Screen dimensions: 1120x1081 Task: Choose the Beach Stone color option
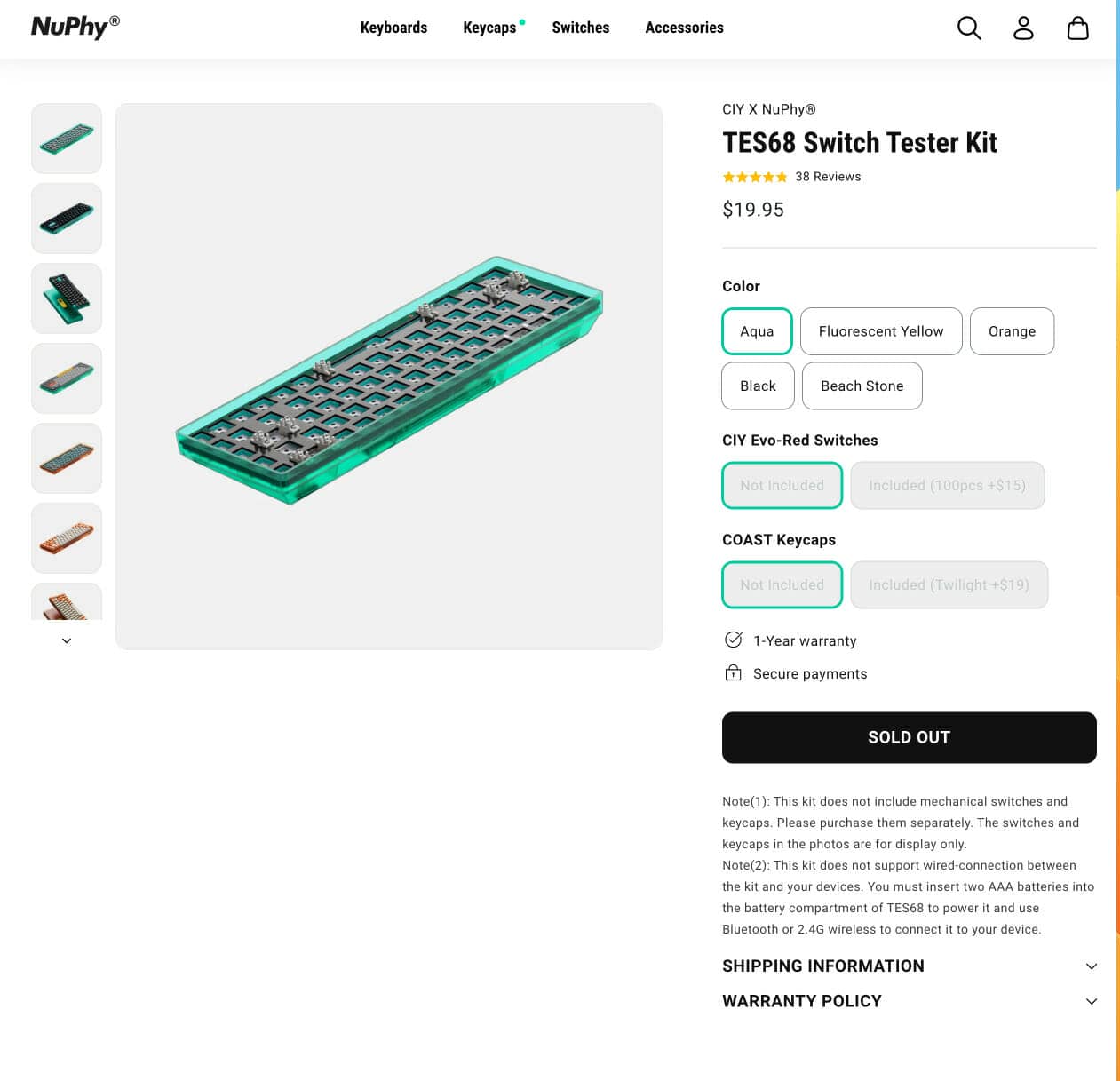[862, 386]
